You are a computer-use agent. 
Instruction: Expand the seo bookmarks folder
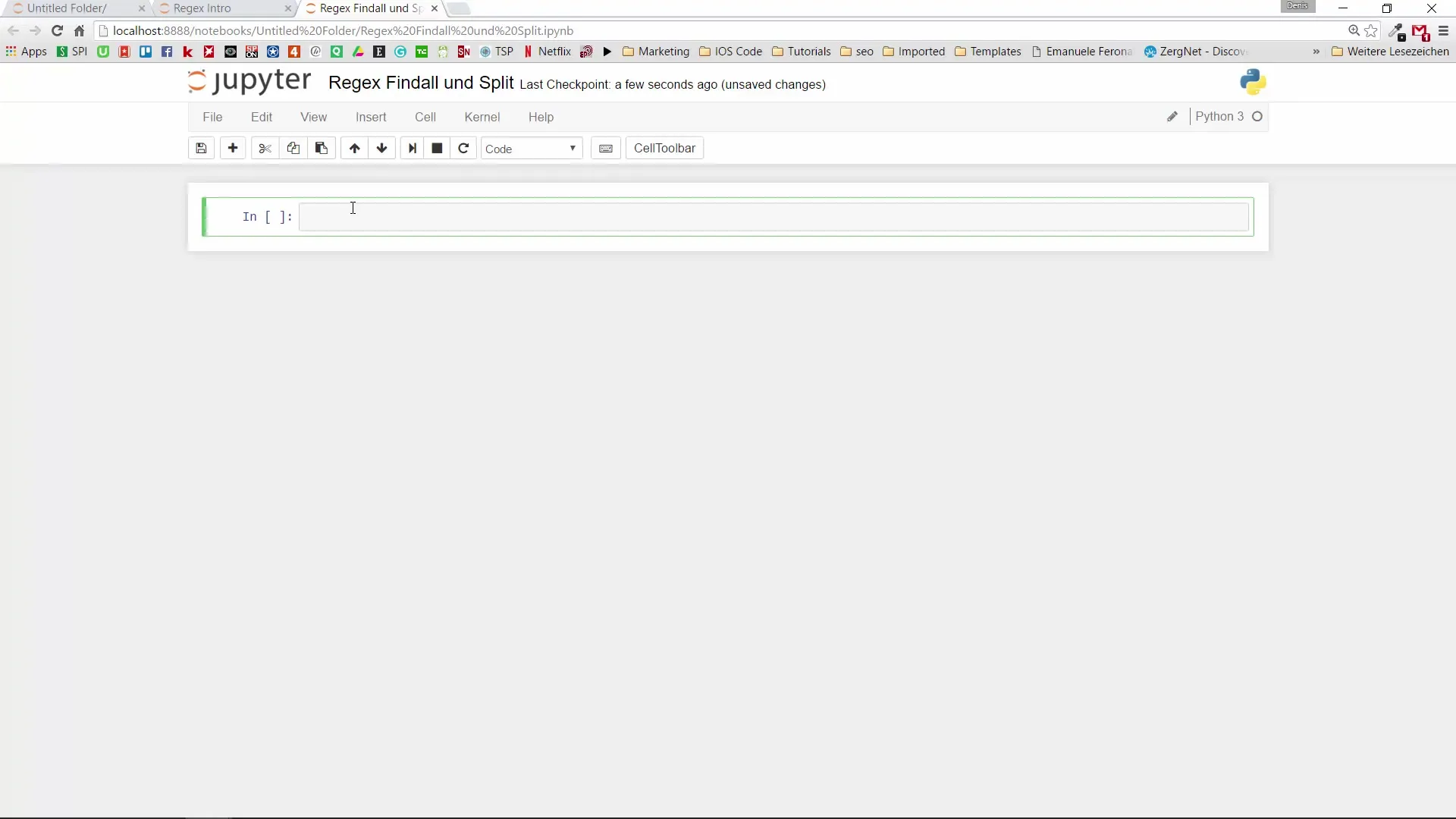[857, 52]
